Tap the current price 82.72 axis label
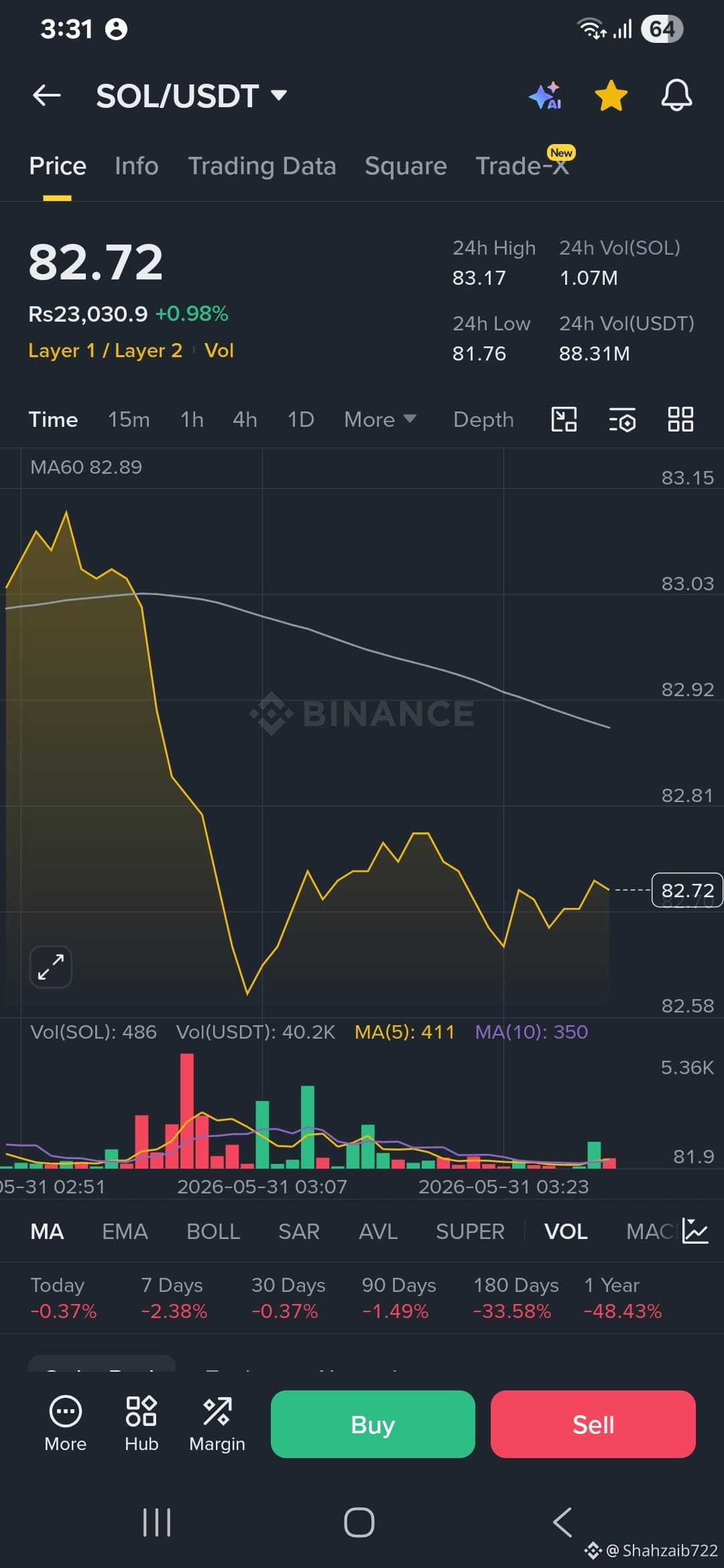 click(x=687, y=891)
